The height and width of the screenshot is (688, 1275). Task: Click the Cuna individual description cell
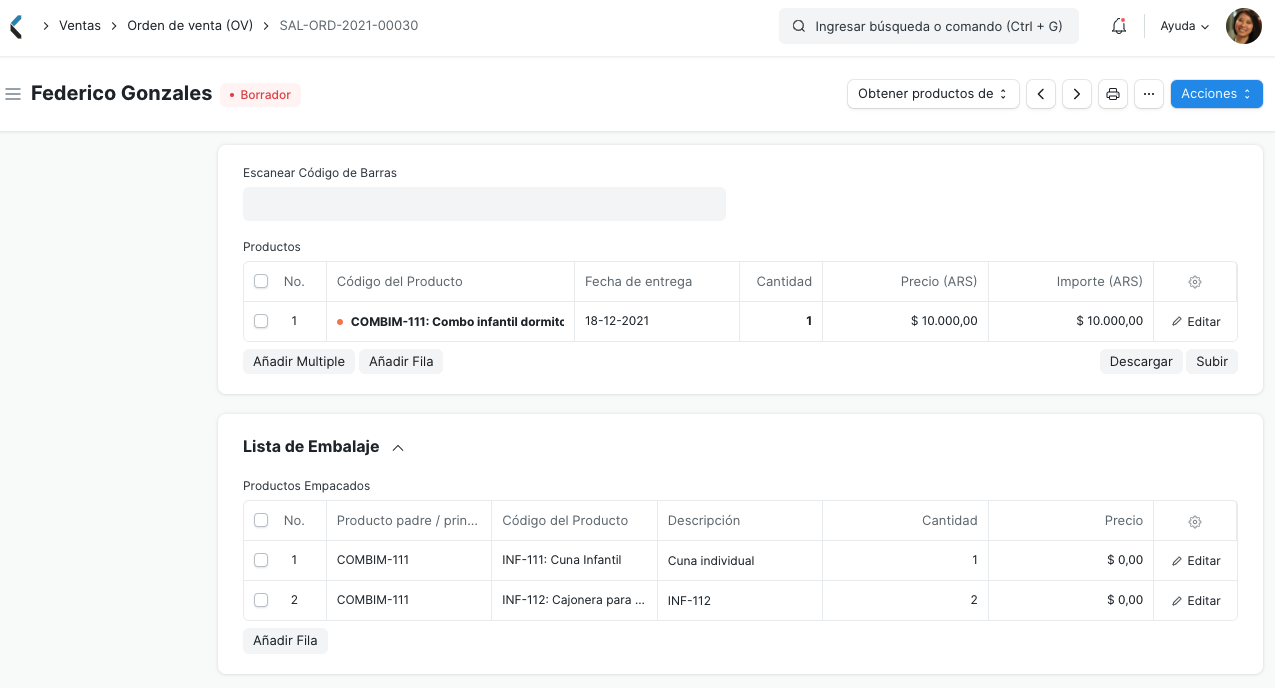click(740, 561)
